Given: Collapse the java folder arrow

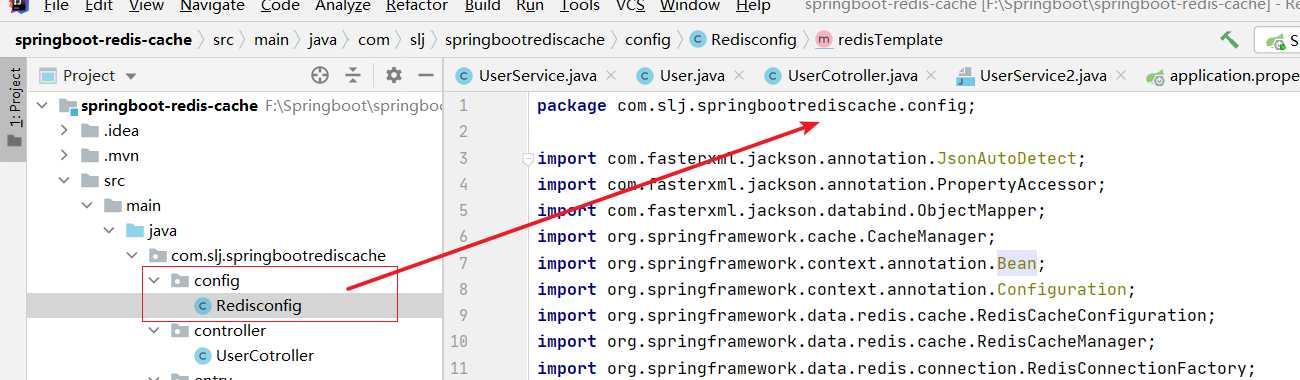Looking at the screenshot, I should click(109, 231).
